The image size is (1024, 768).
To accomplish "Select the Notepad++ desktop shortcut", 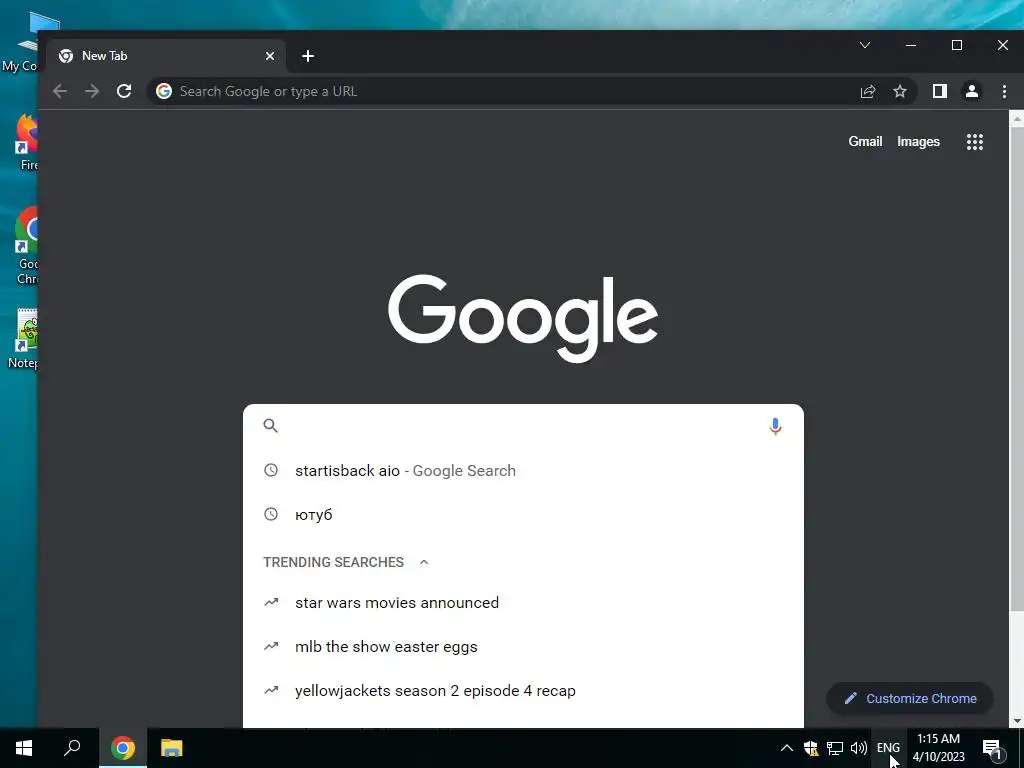I will coord(25,340).
